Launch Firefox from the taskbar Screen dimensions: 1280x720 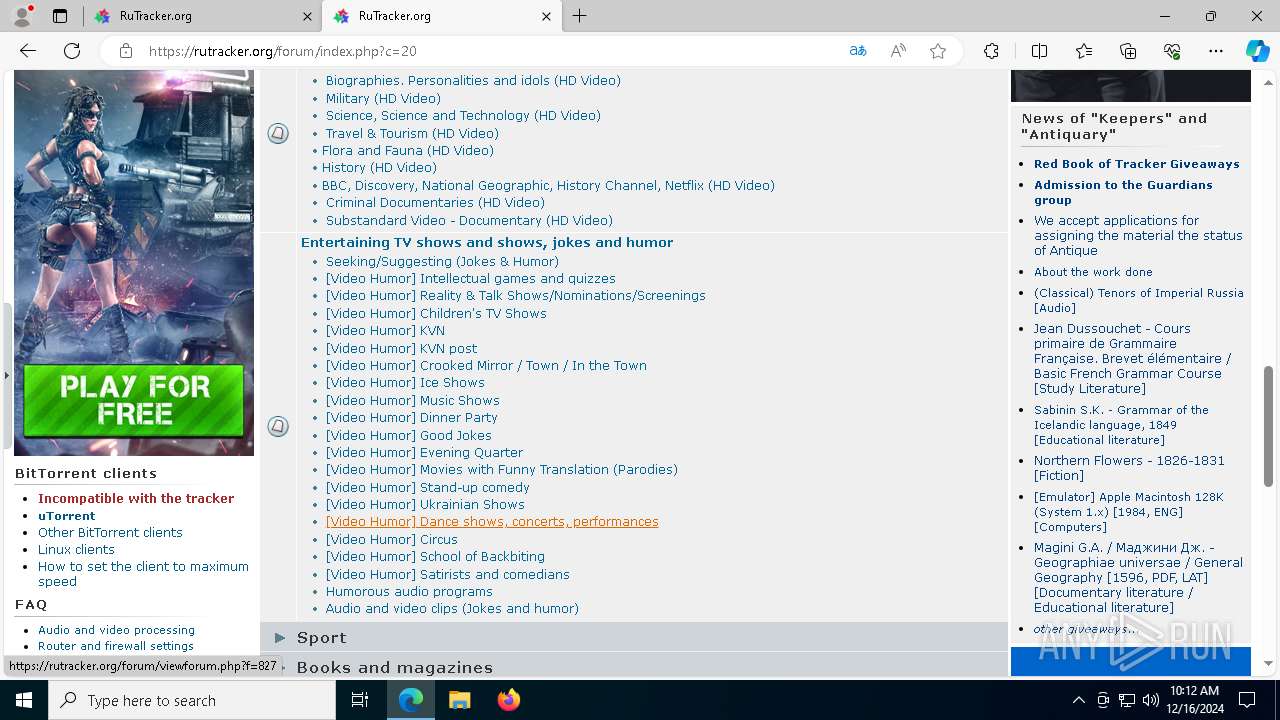509,700
